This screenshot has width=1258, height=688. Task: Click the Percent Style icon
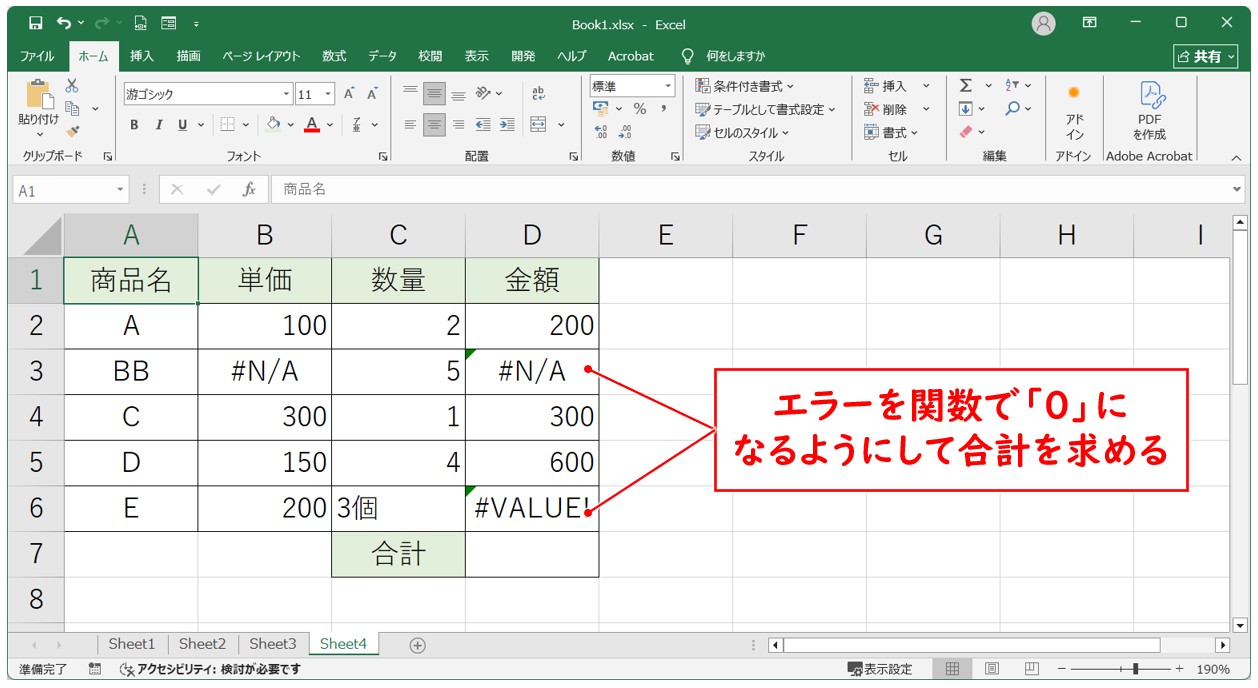coord(639,109)
